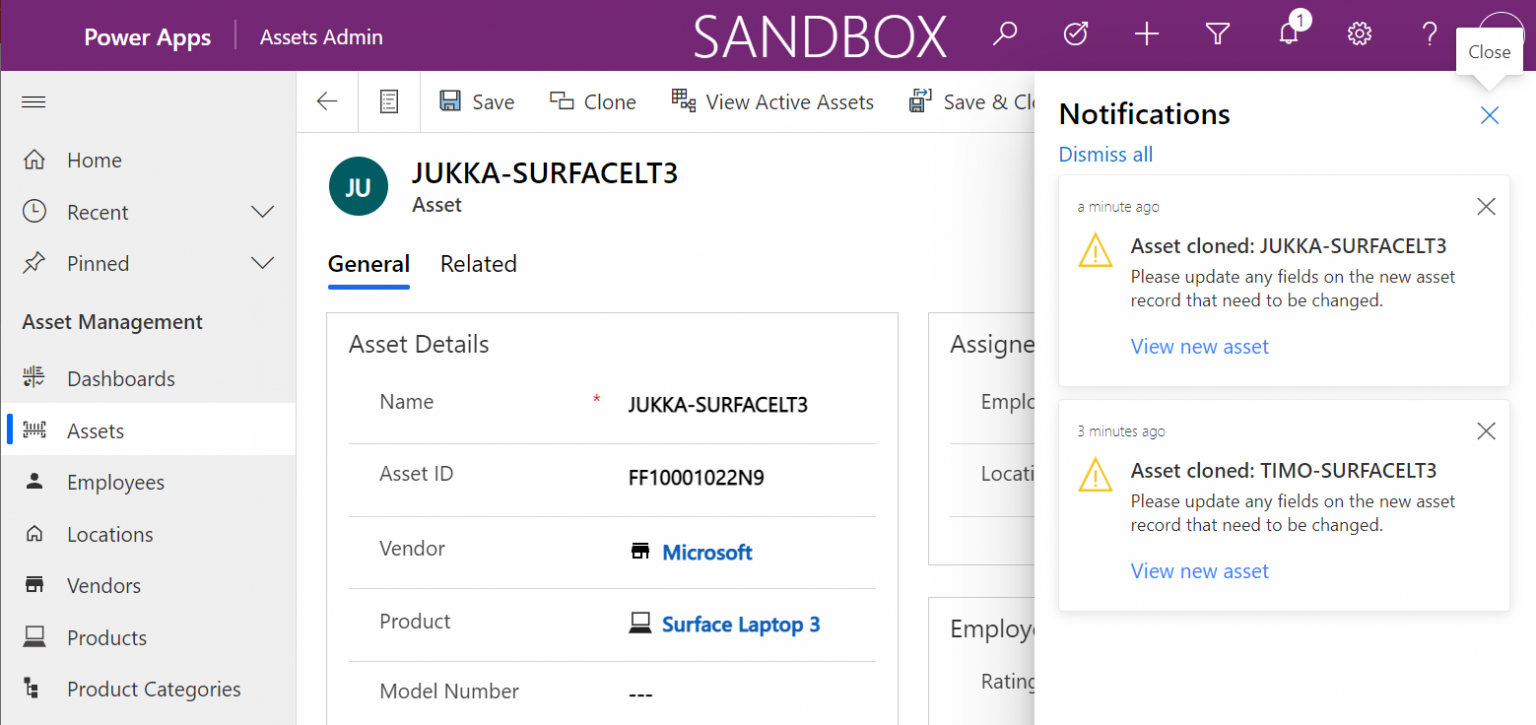The height and width of the screenshot is (725, 1536).
Task: Click the Power Apps title
Action: (x=147, y=38)
